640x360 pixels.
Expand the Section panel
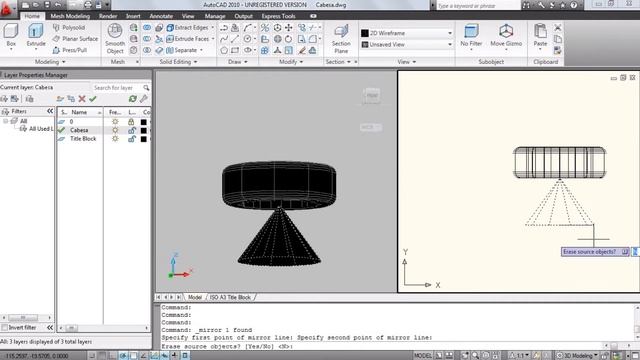pyautogui.click(x=338, y=62)
